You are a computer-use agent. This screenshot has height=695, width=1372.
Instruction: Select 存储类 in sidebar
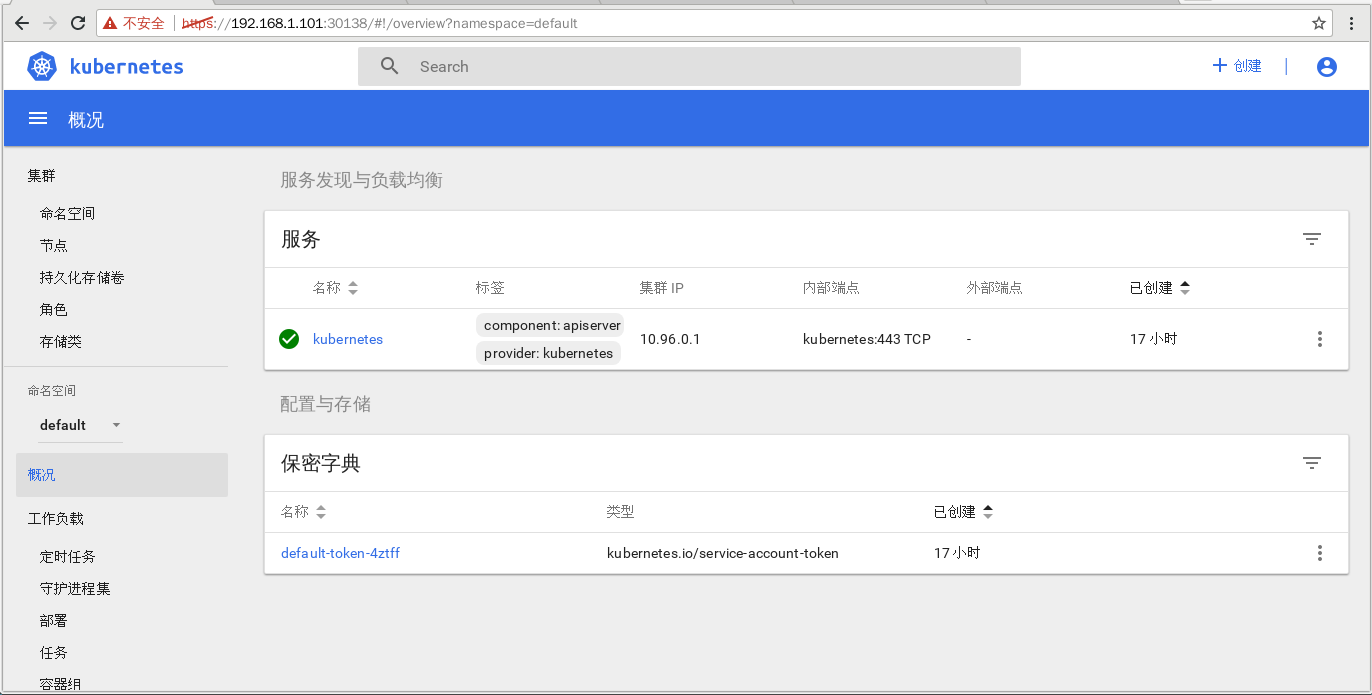[61, 341]
